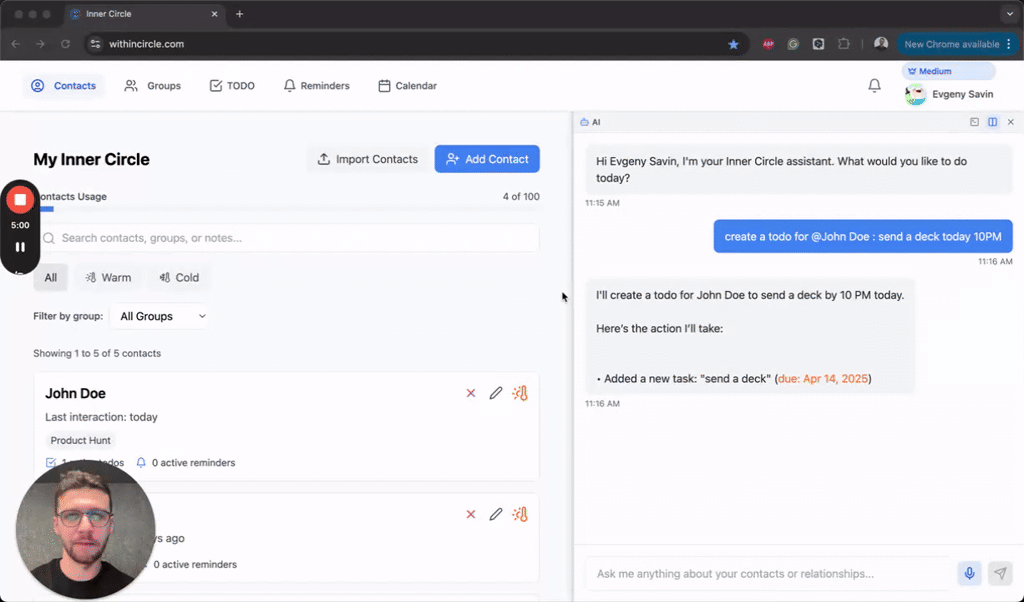Open Chrome extensions puzzle icon
The height and width of the screenshot is (602, 1024).
(x=844, y=44)
